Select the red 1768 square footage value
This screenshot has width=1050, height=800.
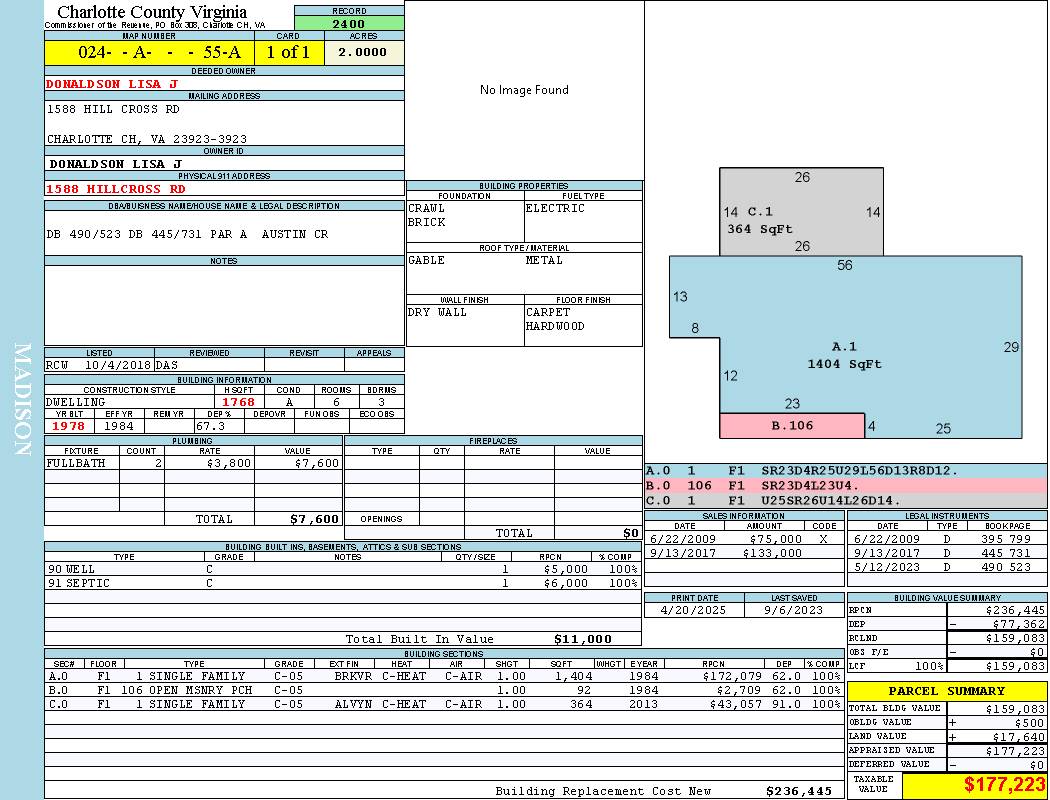point(238,402)
